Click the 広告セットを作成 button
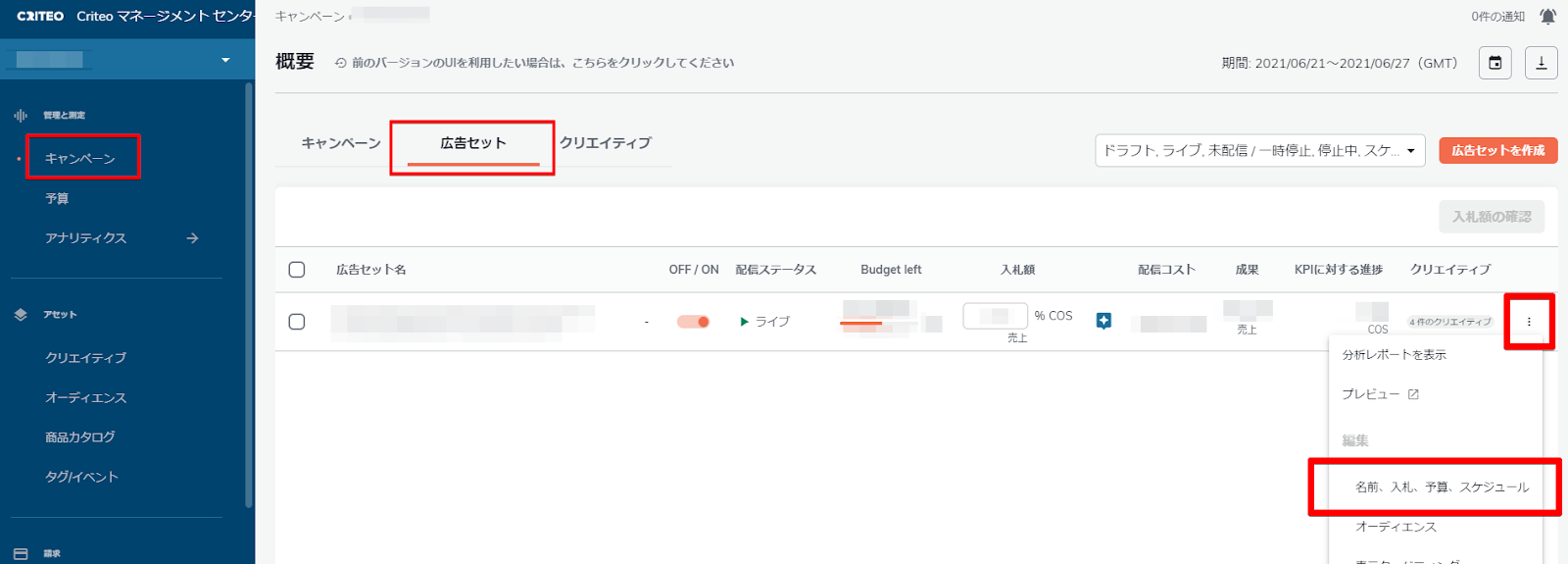The image size is (1568, 564). click(1497, 150)
